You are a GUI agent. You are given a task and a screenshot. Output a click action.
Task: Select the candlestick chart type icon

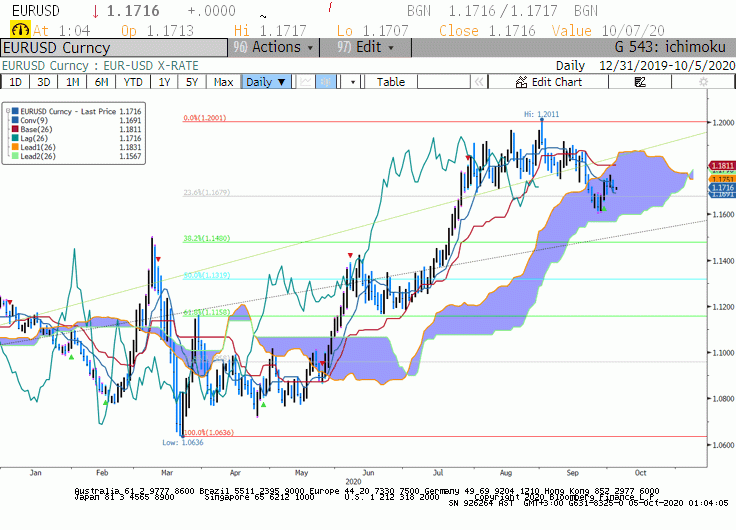tap(325, 82)
